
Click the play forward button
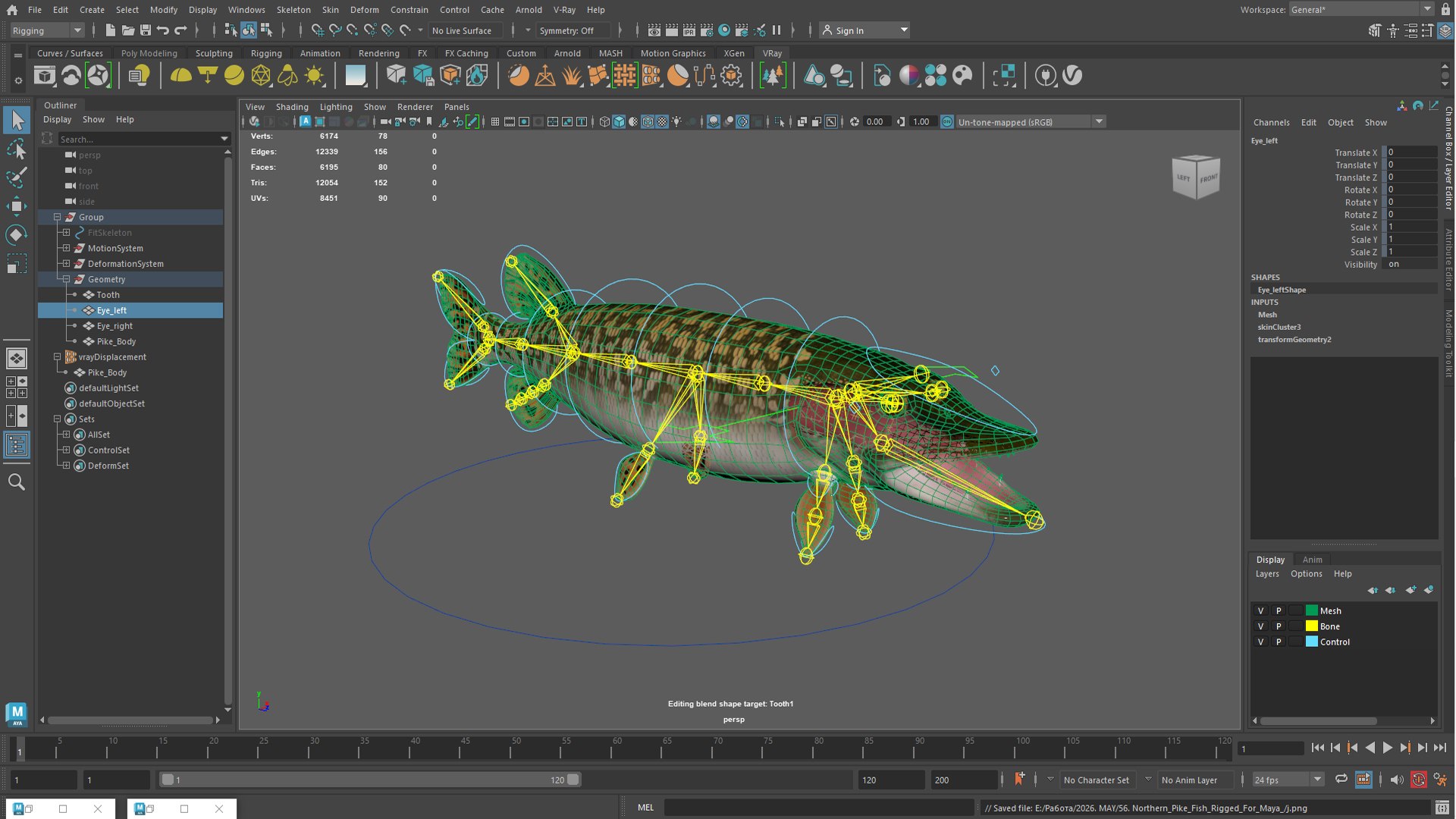tap(1388, 748)
